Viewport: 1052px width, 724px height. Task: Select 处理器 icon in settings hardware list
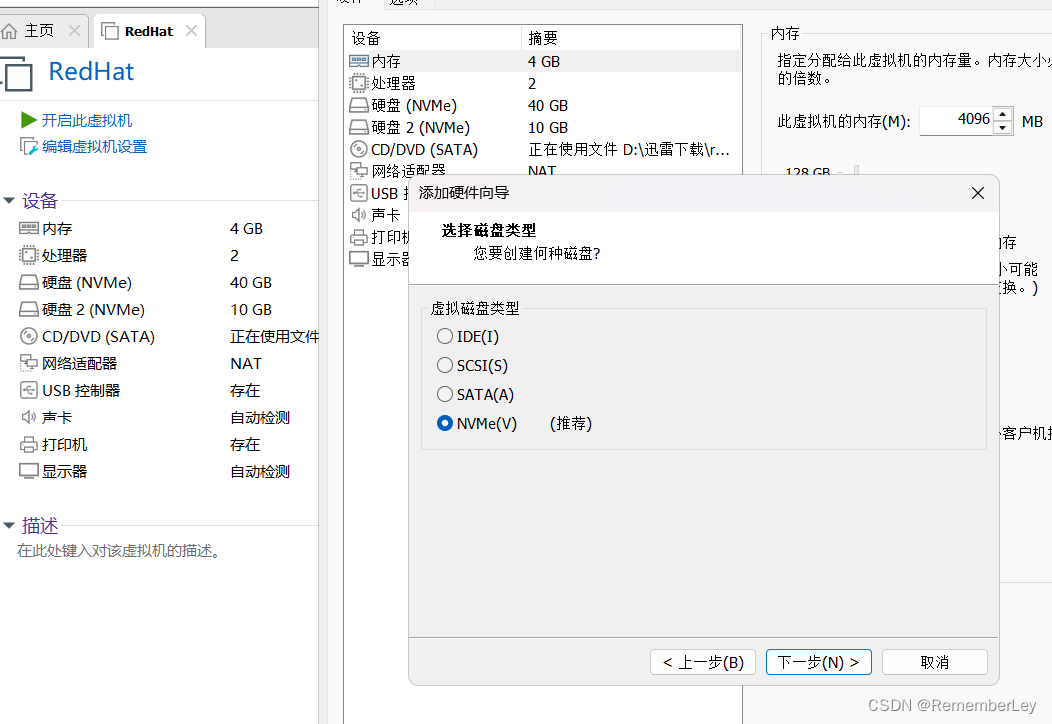(359, 83)
